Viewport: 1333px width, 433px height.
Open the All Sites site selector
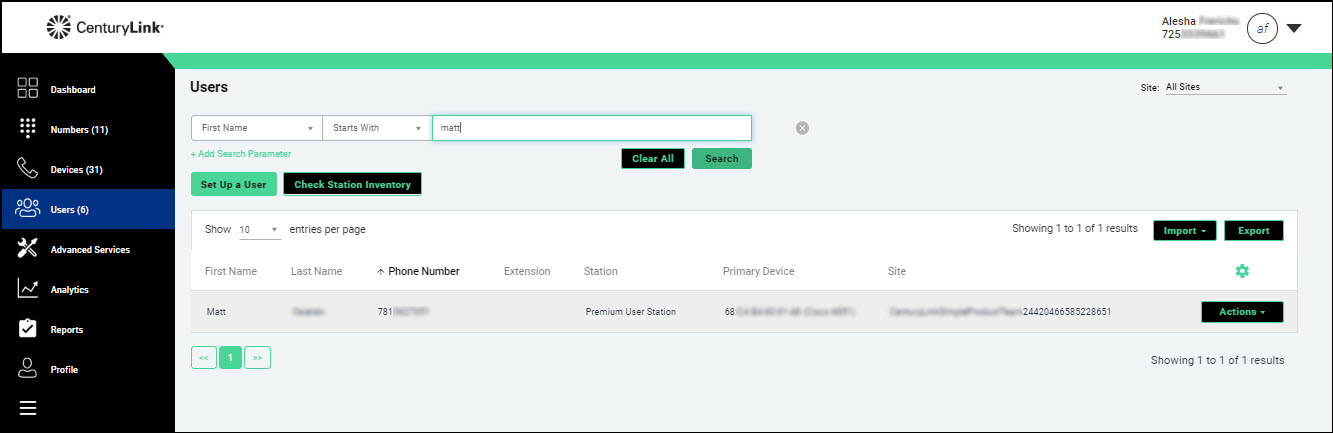pyautogui.click(x=1225, y=88)
